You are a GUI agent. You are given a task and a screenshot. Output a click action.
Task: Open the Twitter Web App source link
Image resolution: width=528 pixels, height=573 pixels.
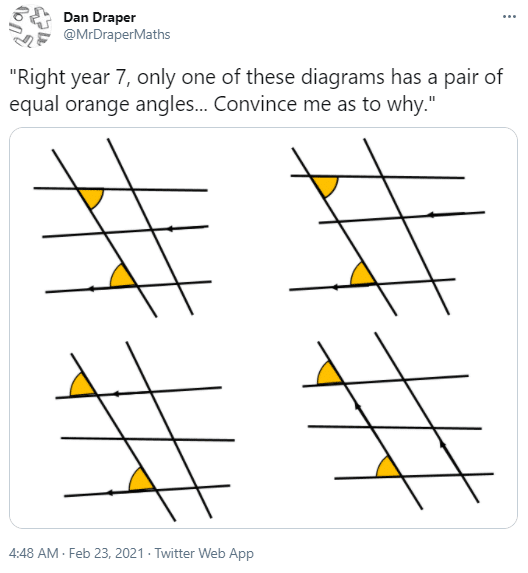[x=204, y=553]
